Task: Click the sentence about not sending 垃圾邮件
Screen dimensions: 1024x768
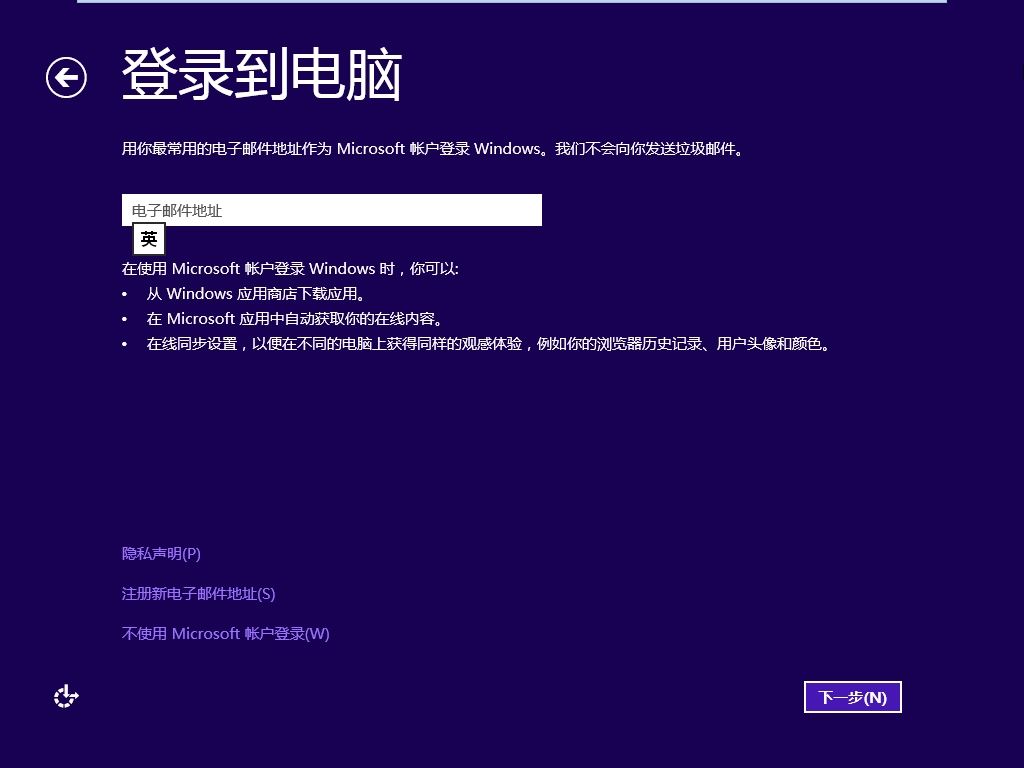Action: (649, 149)
